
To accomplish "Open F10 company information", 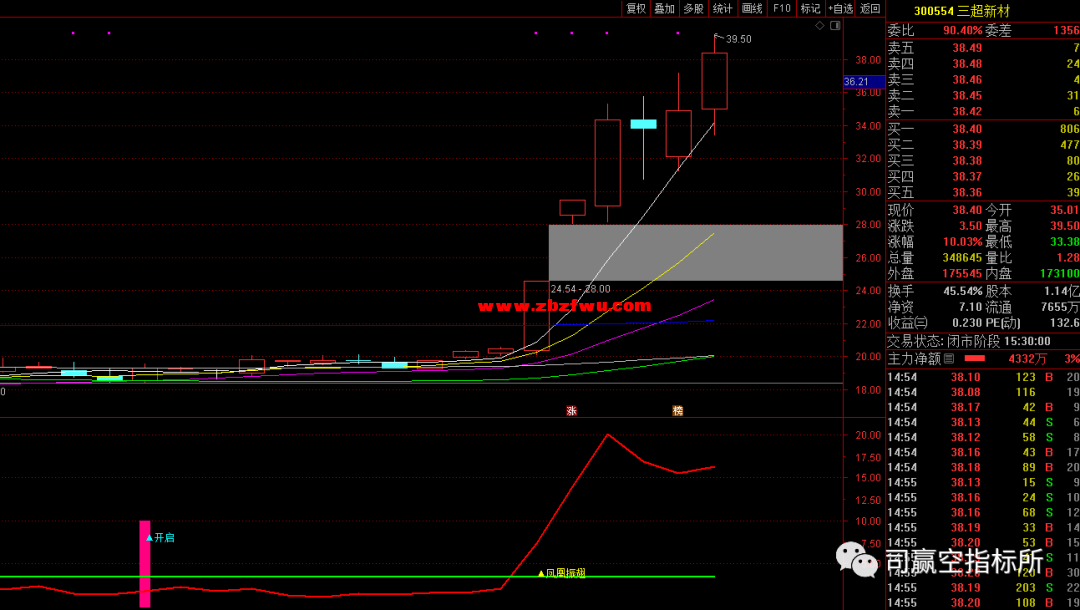I will [x=781, y=8].
